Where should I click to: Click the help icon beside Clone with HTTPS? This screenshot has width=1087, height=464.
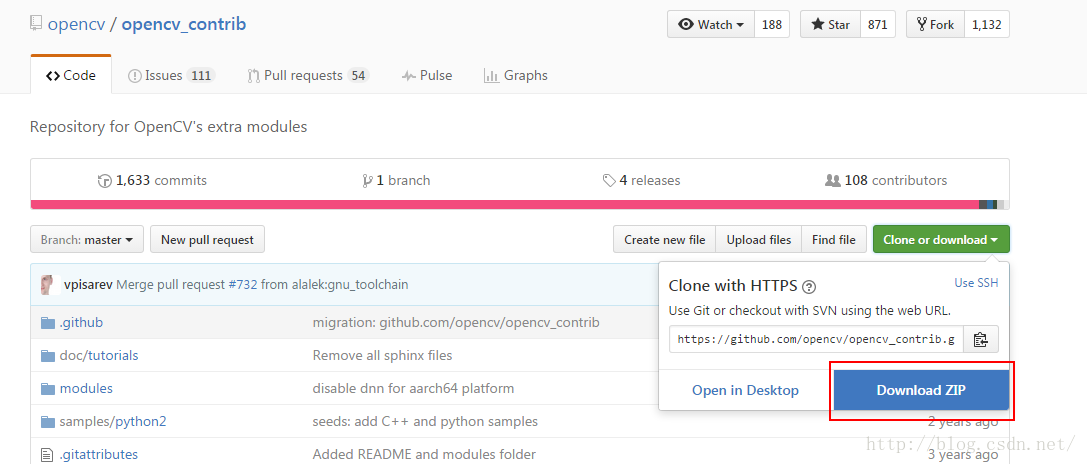click(808, 286)
